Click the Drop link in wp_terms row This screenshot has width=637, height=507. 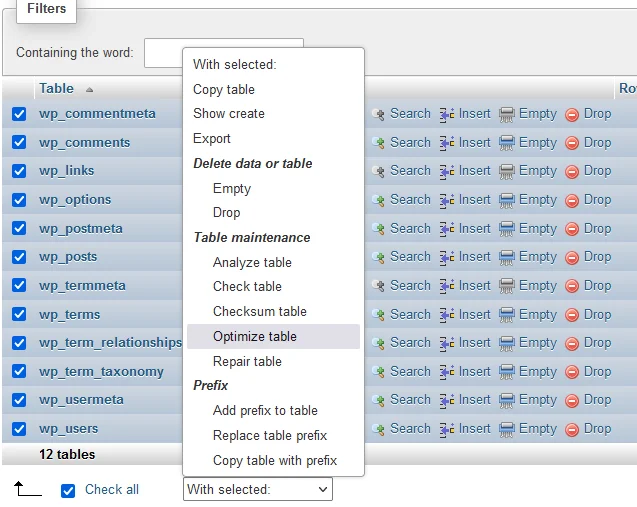click(598, 315)
